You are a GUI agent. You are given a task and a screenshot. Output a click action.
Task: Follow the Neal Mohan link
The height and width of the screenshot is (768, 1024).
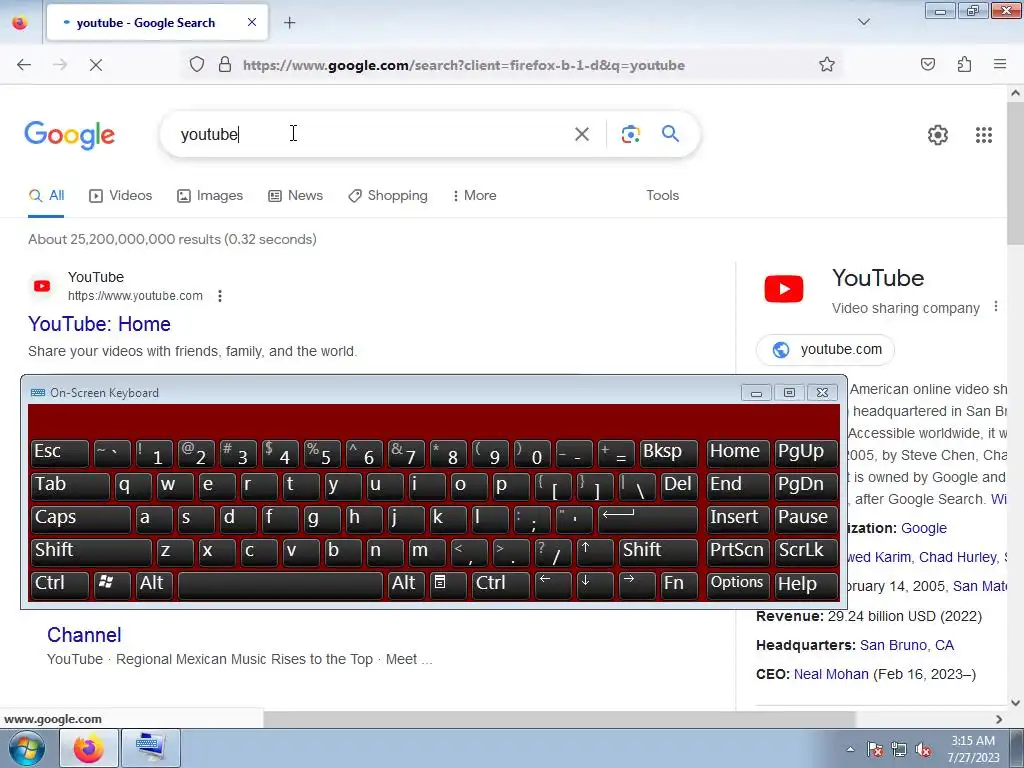[x=831, y=674]
